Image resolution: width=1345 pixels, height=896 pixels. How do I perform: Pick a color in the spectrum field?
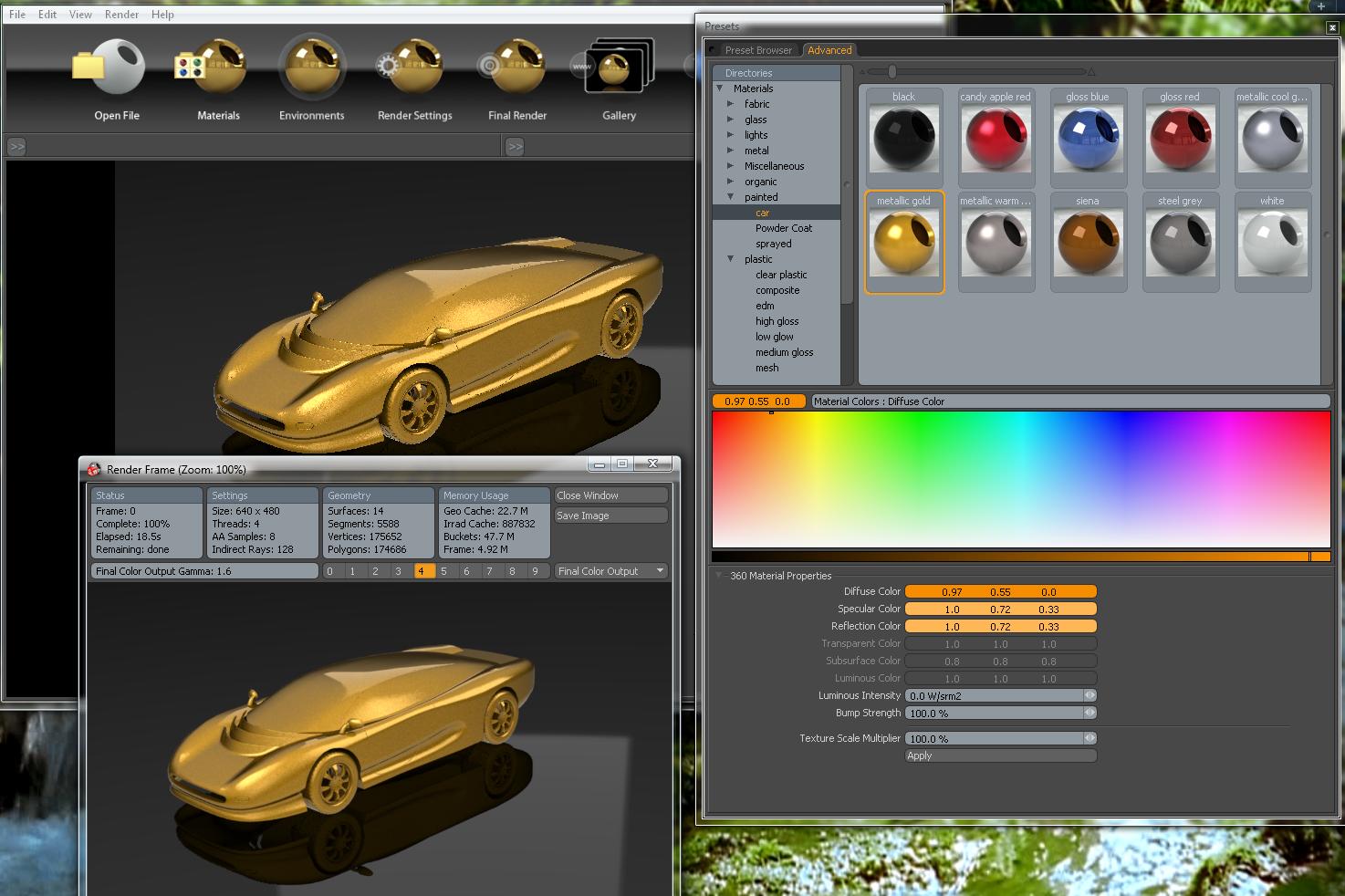1020,479
